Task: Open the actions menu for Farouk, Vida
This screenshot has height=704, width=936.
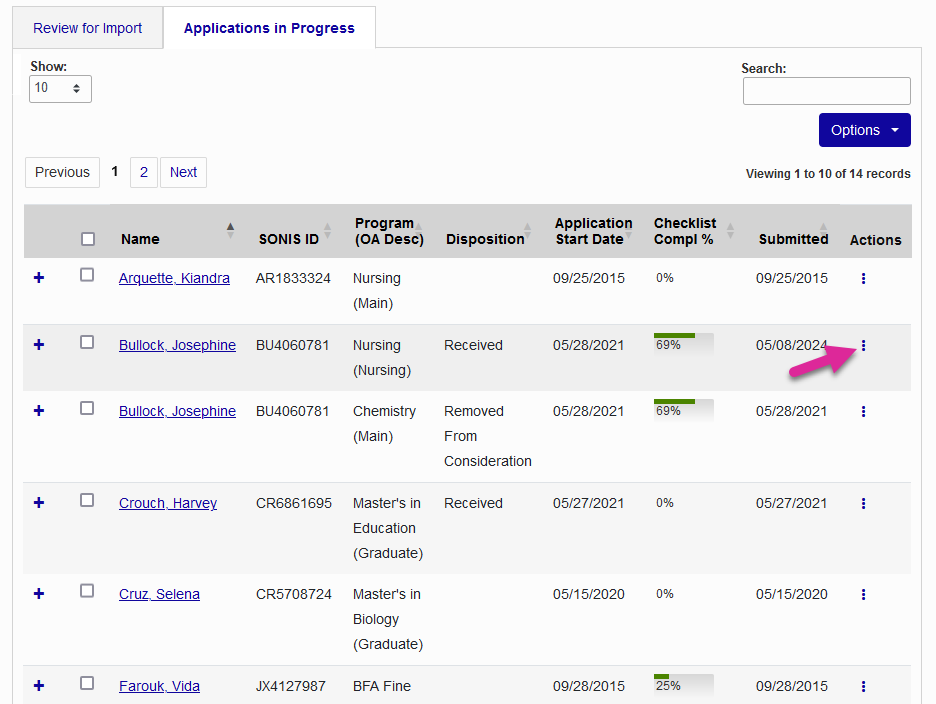Action: click(x=863, y=686)
